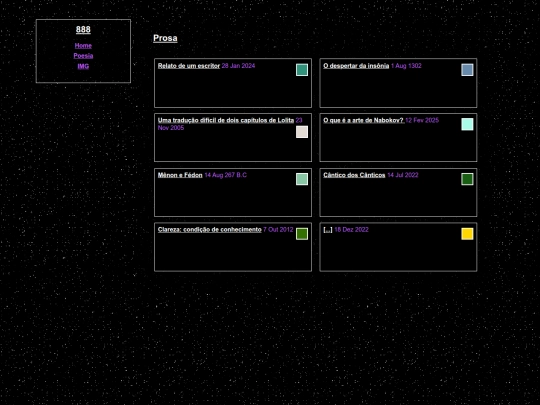This screenshot has width=540, height=405.
Task: Open the post O despertar da insônia
Action: (356, 66)
